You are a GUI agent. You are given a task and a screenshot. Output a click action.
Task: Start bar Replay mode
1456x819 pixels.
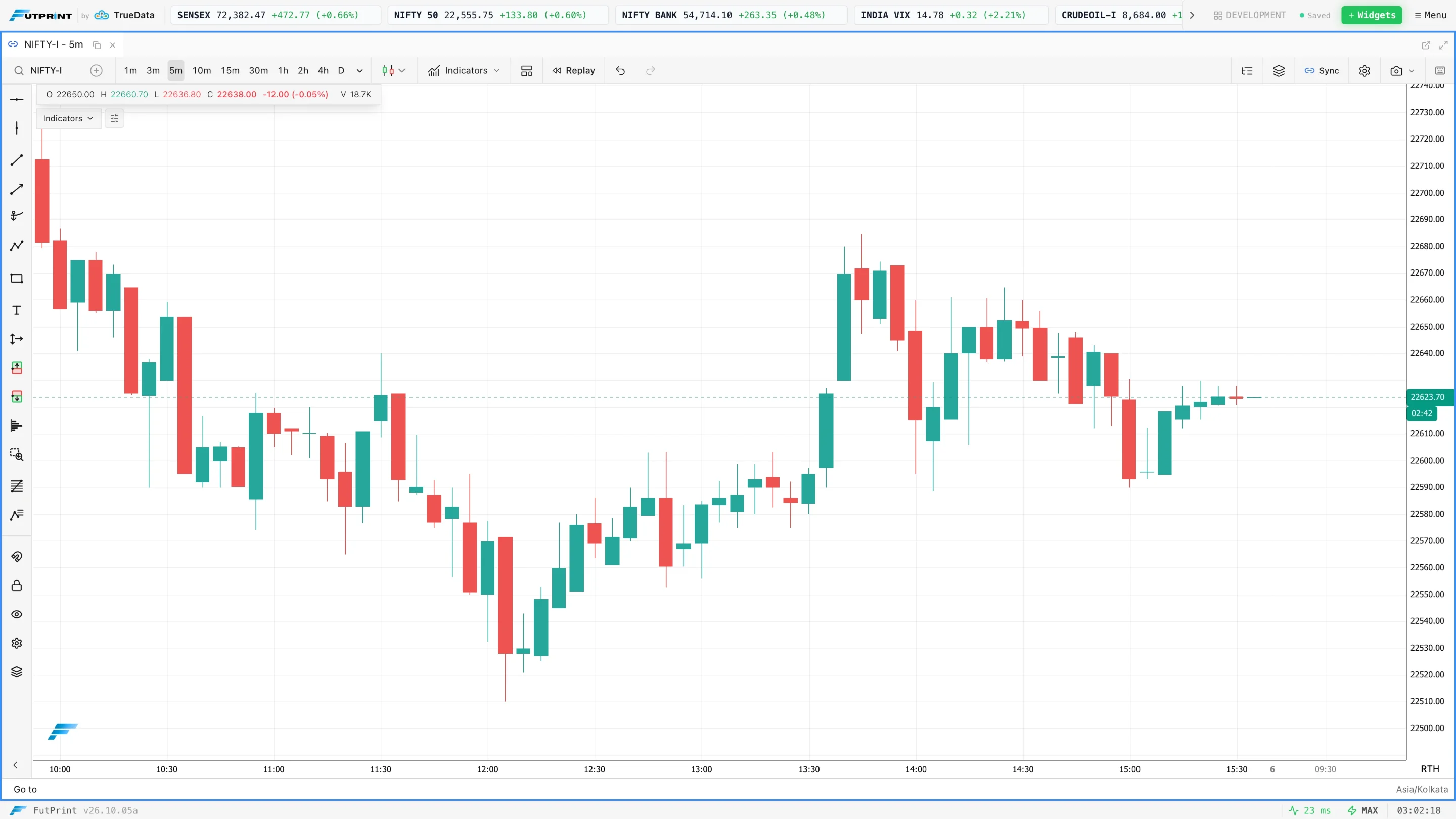click(574, 71)
